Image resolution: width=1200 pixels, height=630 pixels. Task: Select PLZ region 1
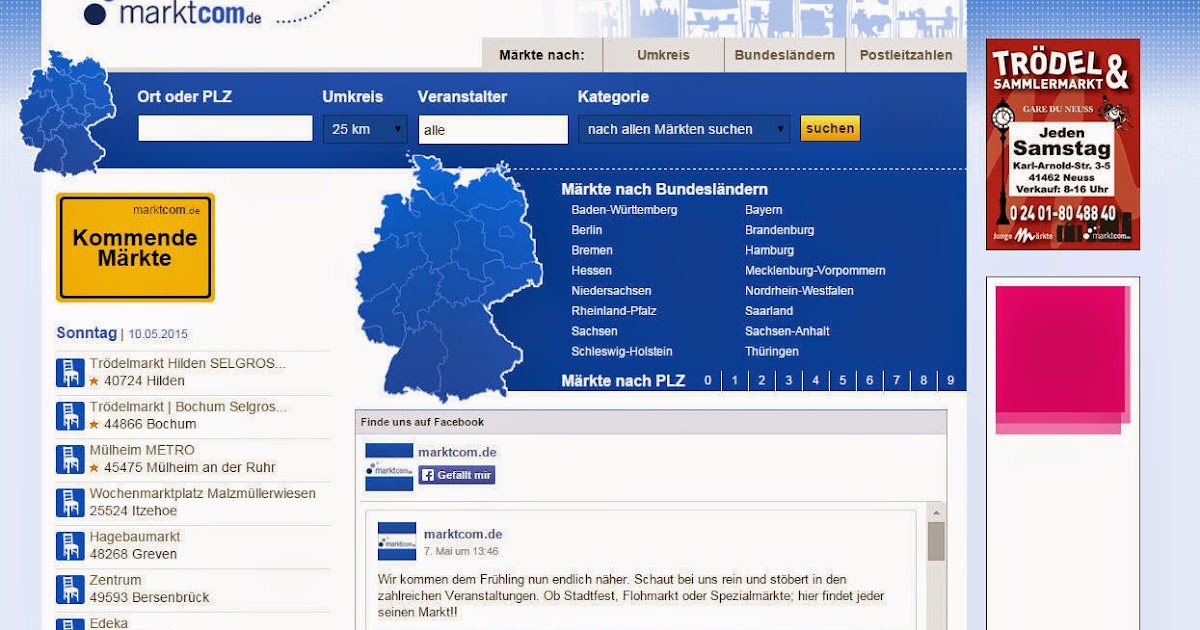click(x=735, y=380)
